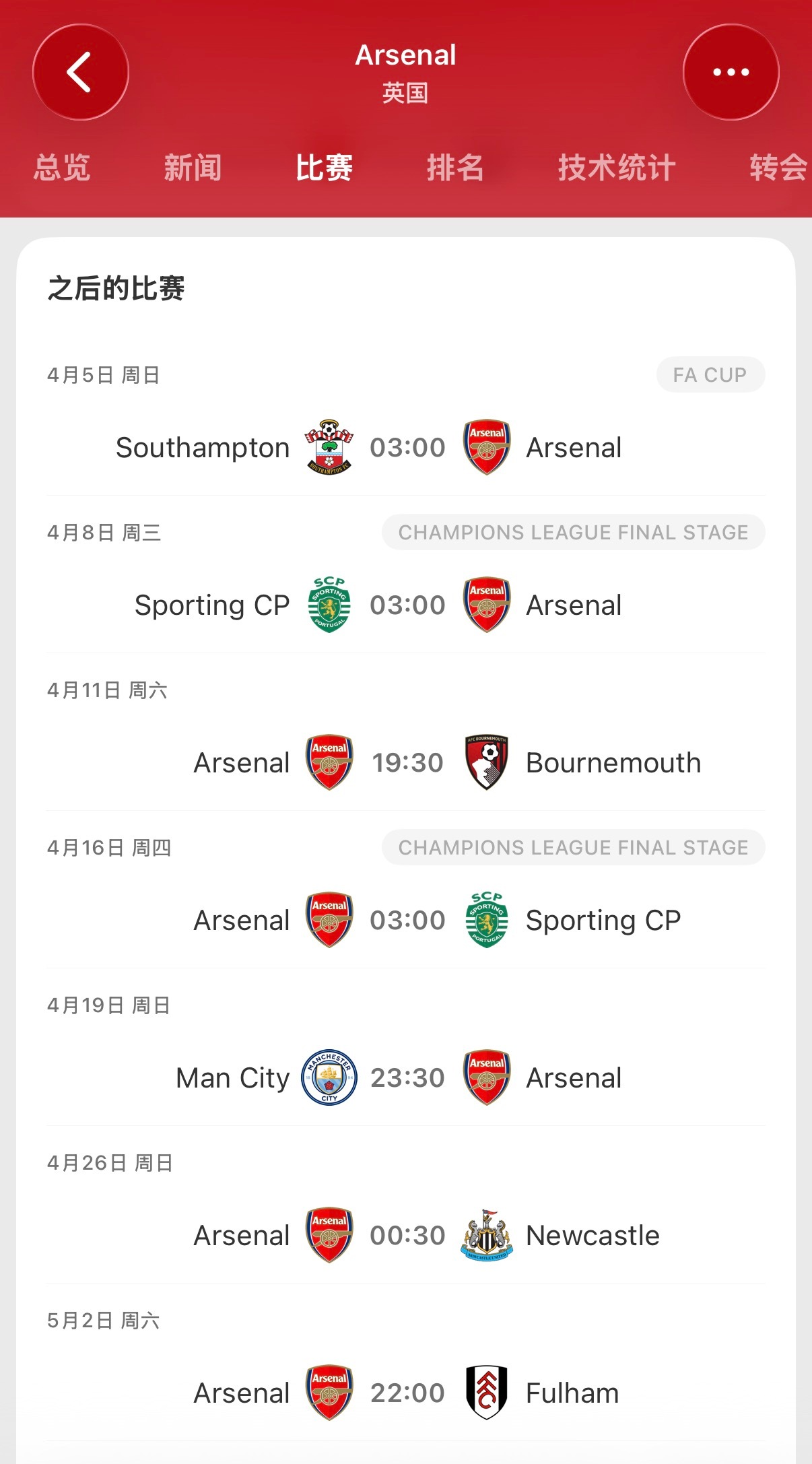Open the Southampton team name link

203,448
